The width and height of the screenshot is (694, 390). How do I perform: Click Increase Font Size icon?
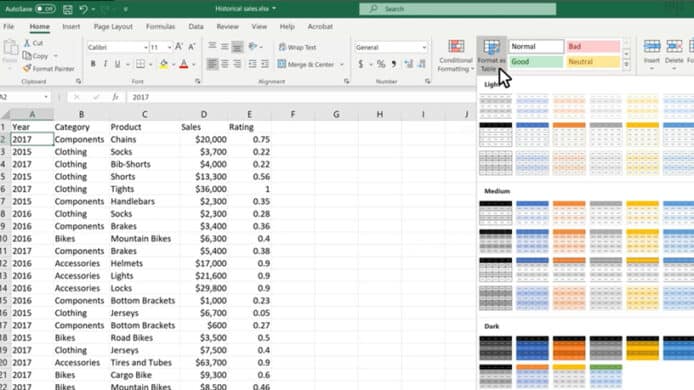tap(179, 47)
